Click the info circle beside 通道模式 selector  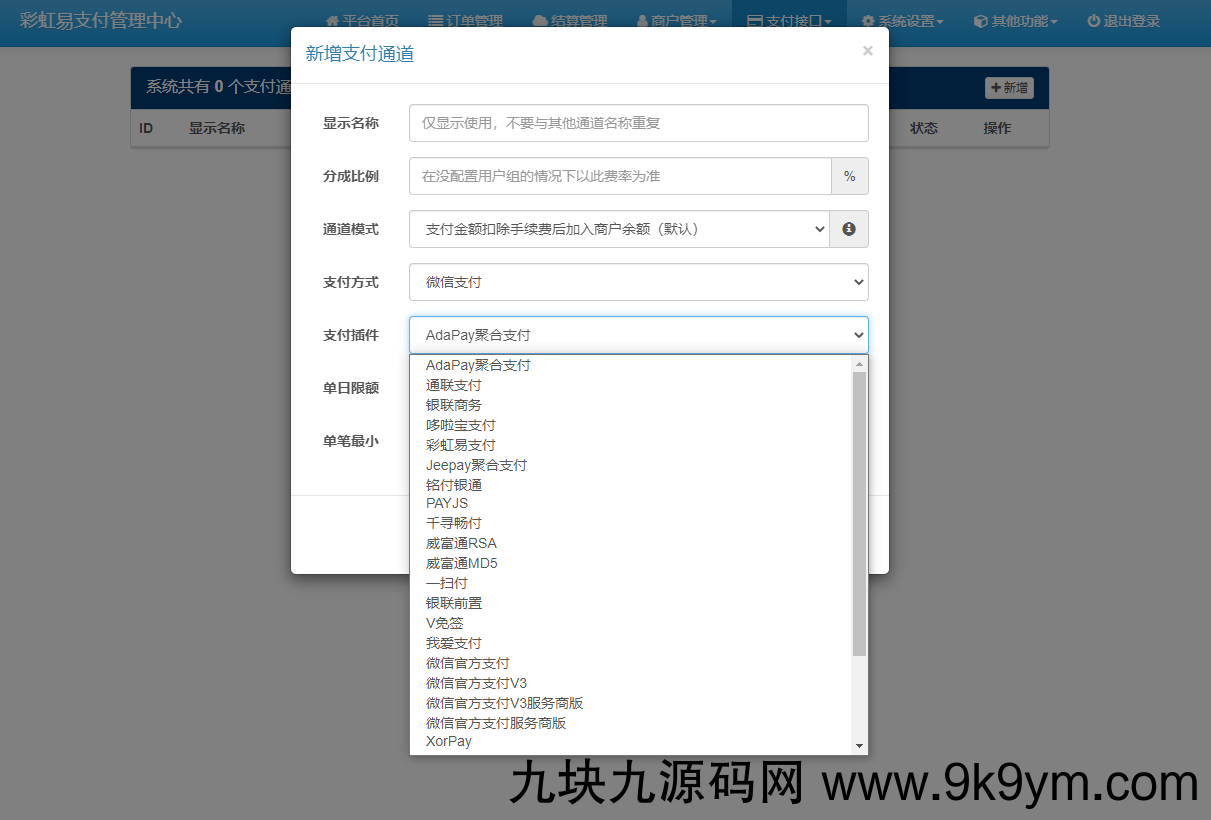[849, 229]
